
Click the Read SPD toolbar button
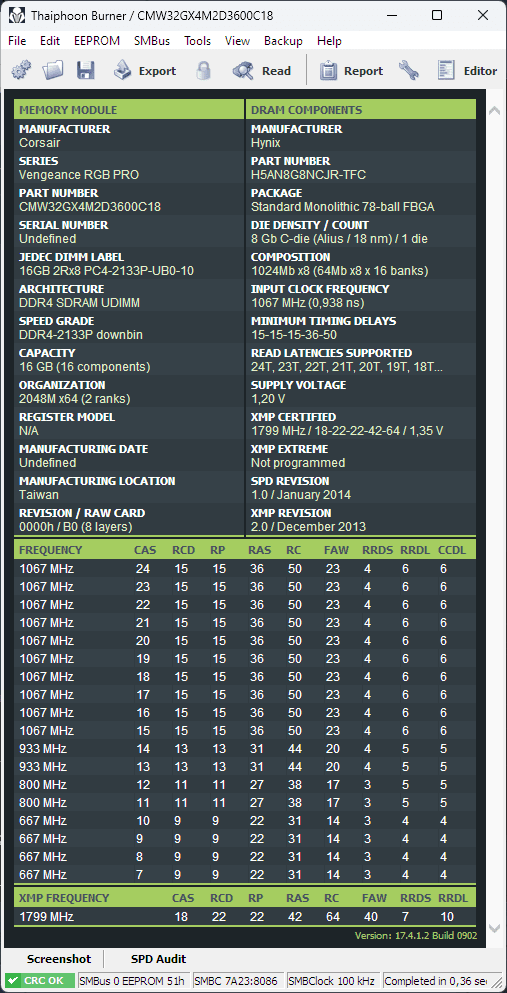pyautogui.click(x=261, y=70)
